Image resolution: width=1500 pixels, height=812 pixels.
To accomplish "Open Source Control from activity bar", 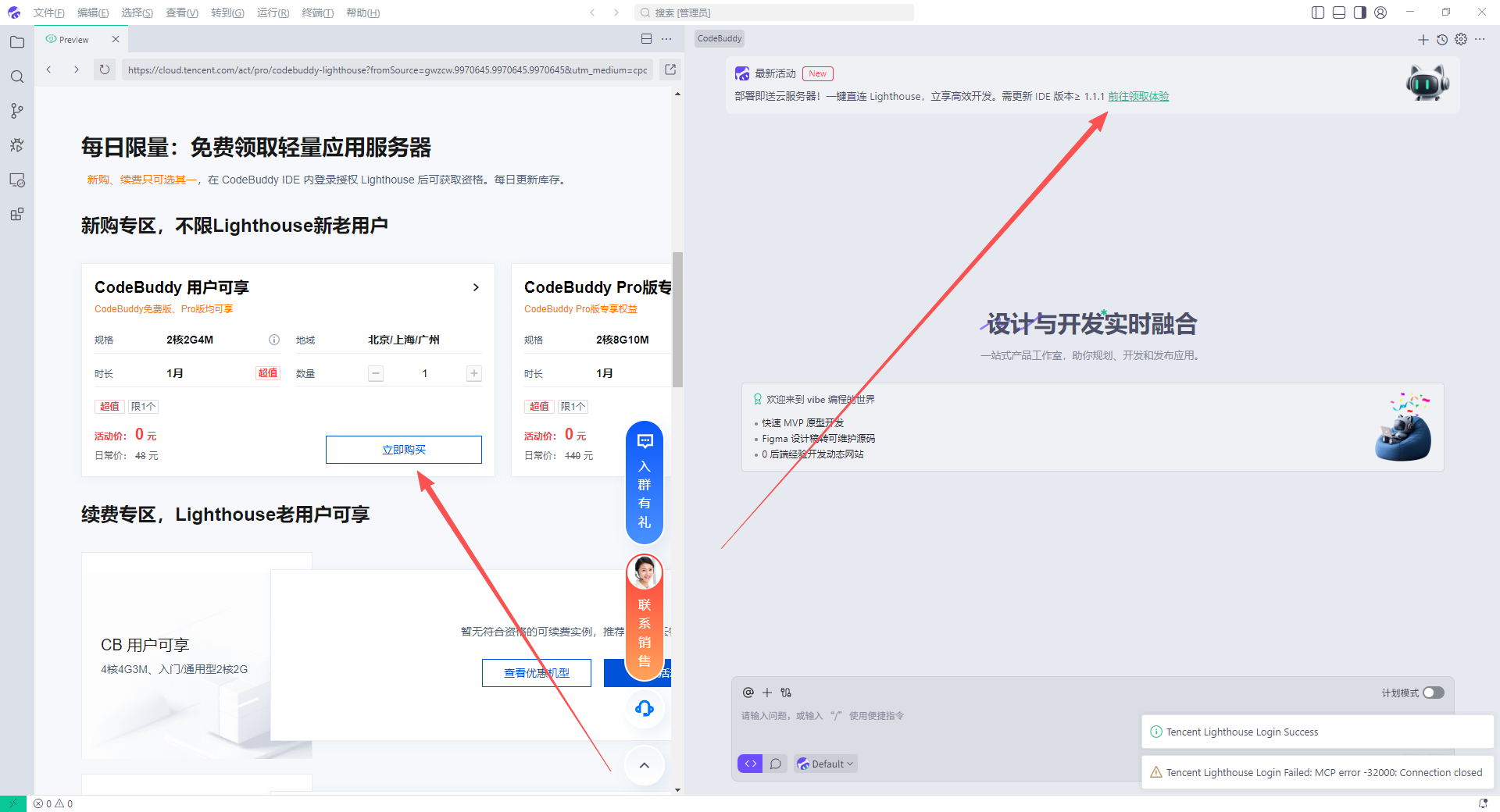I will tap(17, 111).
